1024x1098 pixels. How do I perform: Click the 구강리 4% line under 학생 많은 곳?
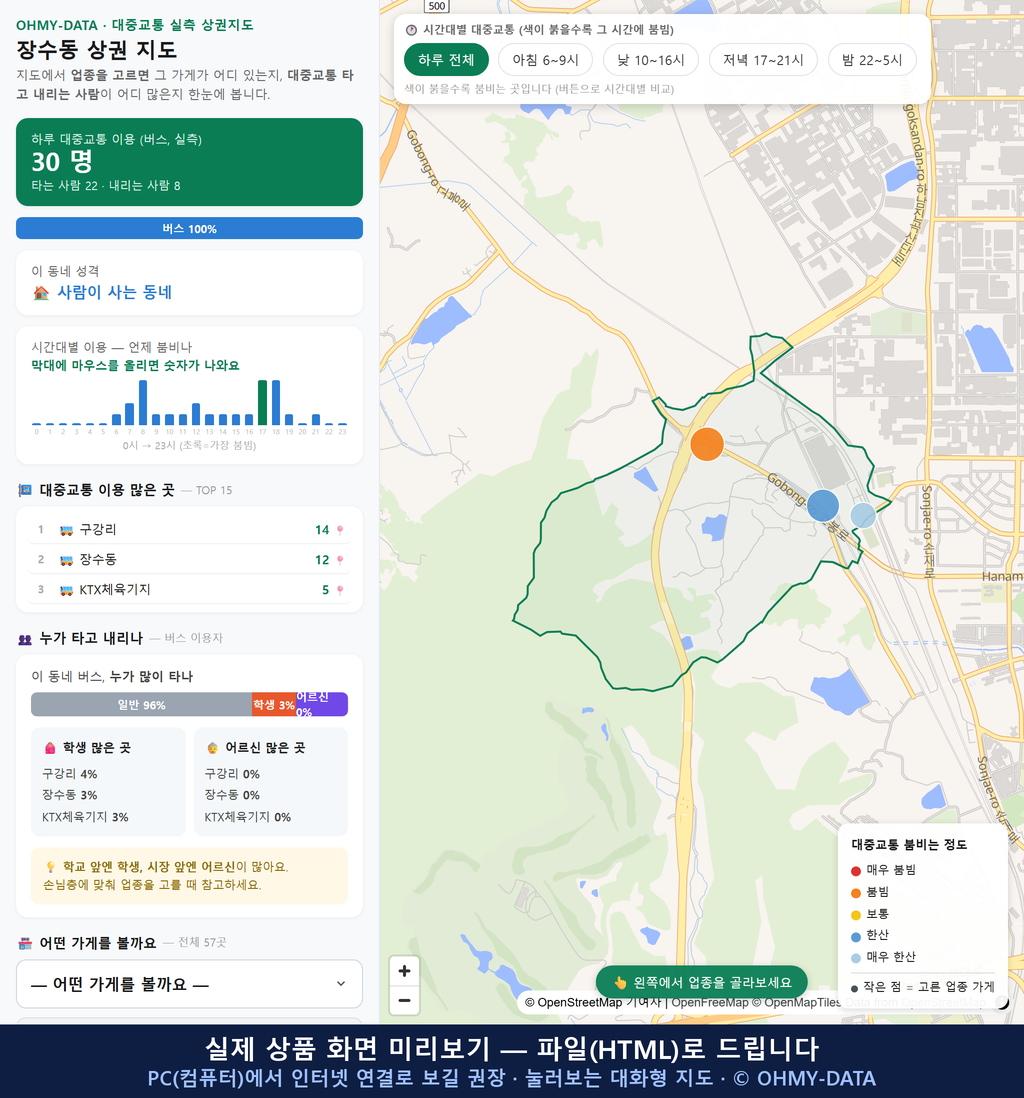coord(69,774)
